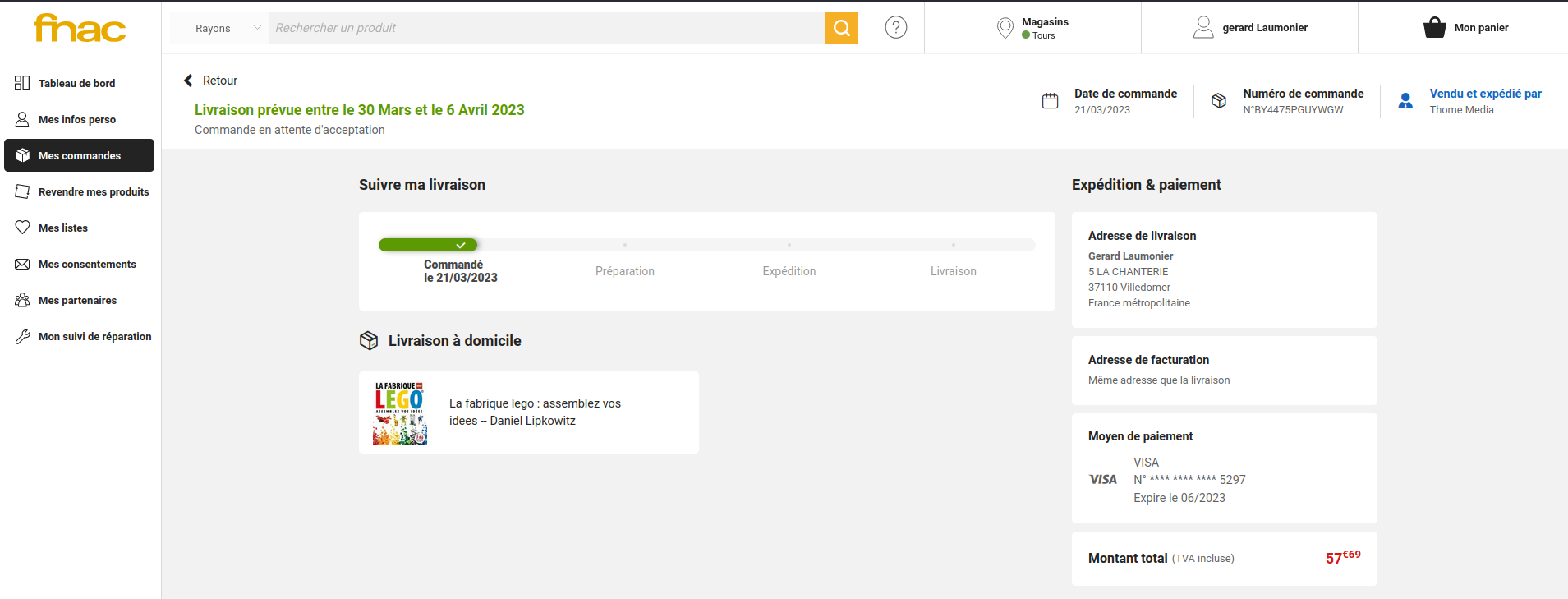This screenshot has height=599, width=1568.
Task: Click the LEGO book cover thumbnail
Action: [x=400, y=412]
